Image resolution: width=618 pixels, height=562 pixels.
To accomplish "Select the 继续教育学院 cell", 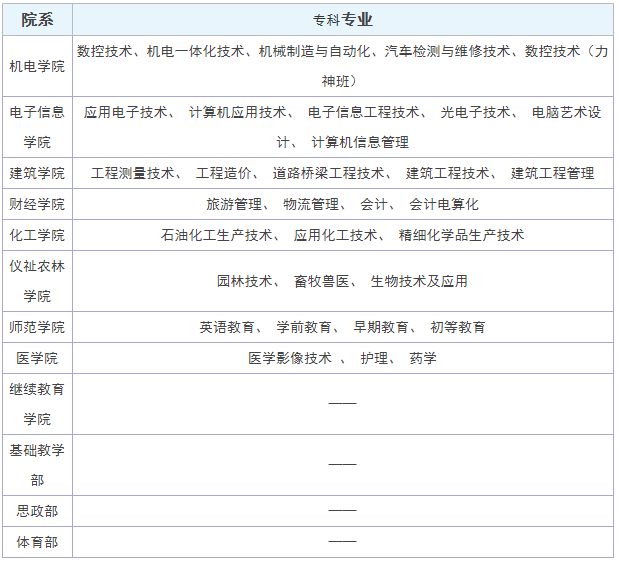I will pos(37,403).
